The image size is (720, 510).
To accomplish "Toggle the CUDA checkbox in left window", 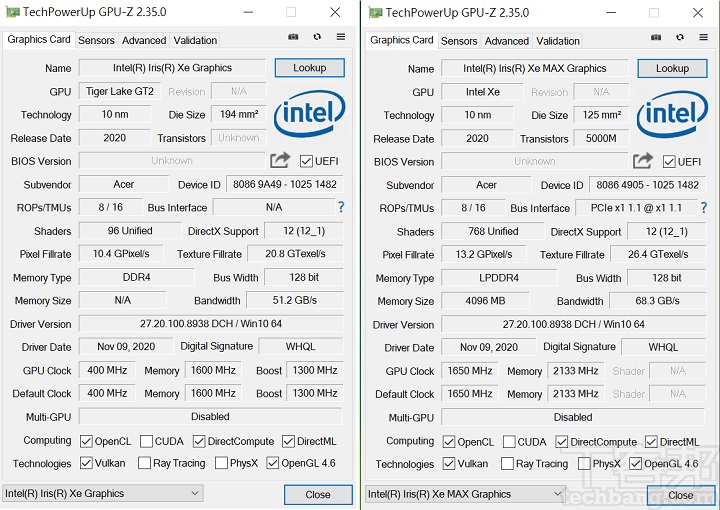I will point(147,441).
